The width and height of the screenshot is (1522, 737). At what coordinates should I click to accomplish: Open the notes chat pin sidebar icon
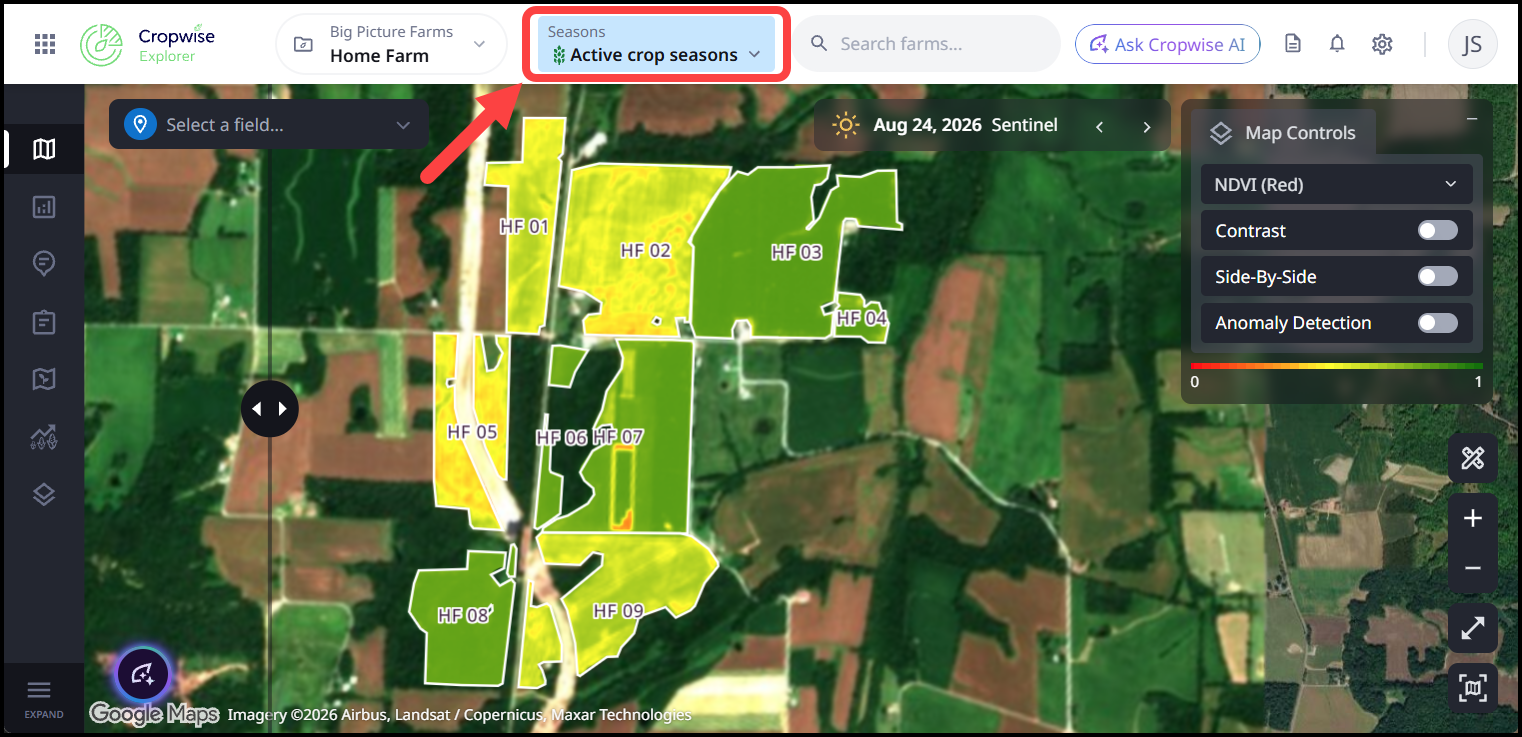[44, 264]
